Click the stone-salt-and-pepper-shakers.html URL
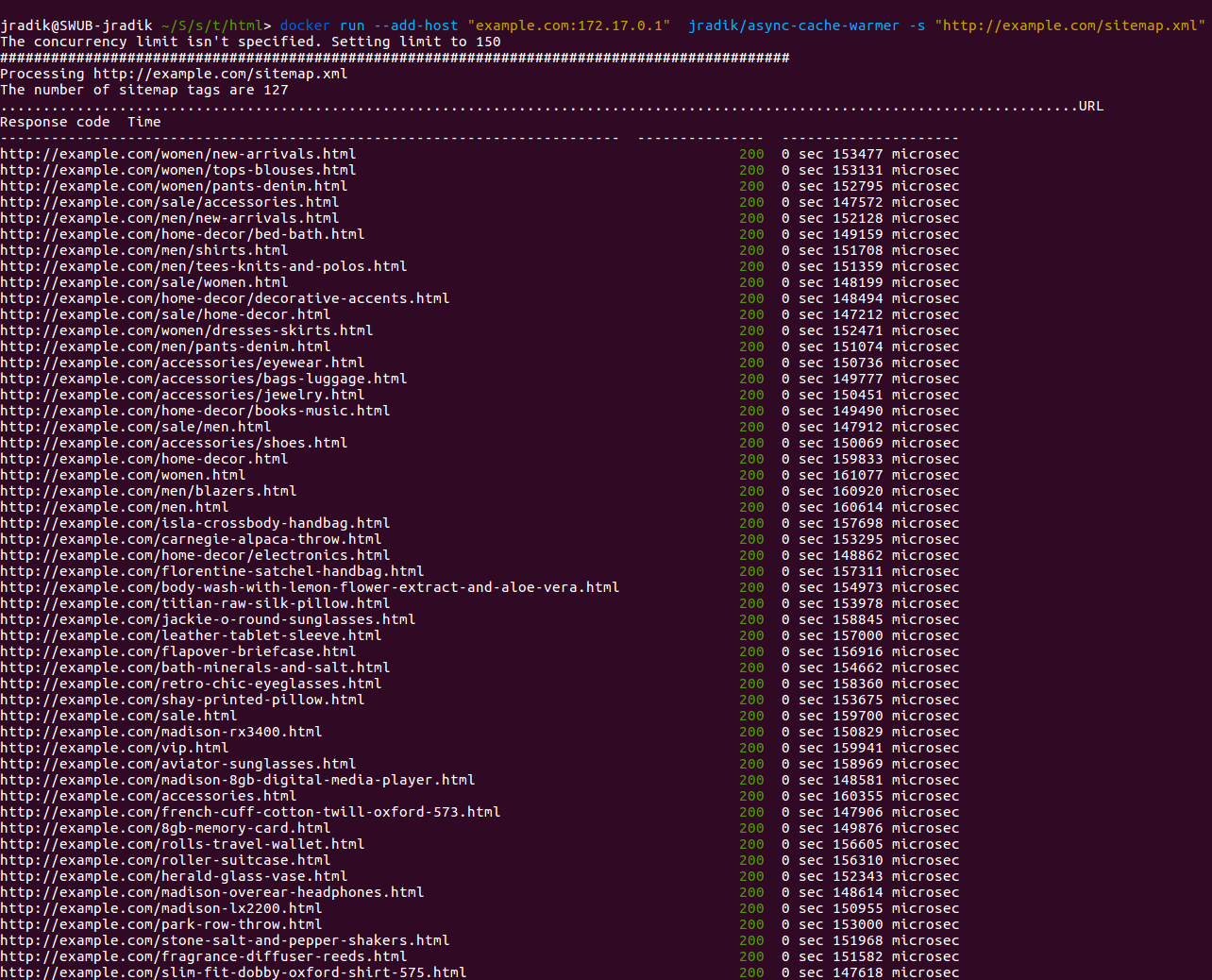This screenshot has width=1212, height=980. click(x=225, y=940)
